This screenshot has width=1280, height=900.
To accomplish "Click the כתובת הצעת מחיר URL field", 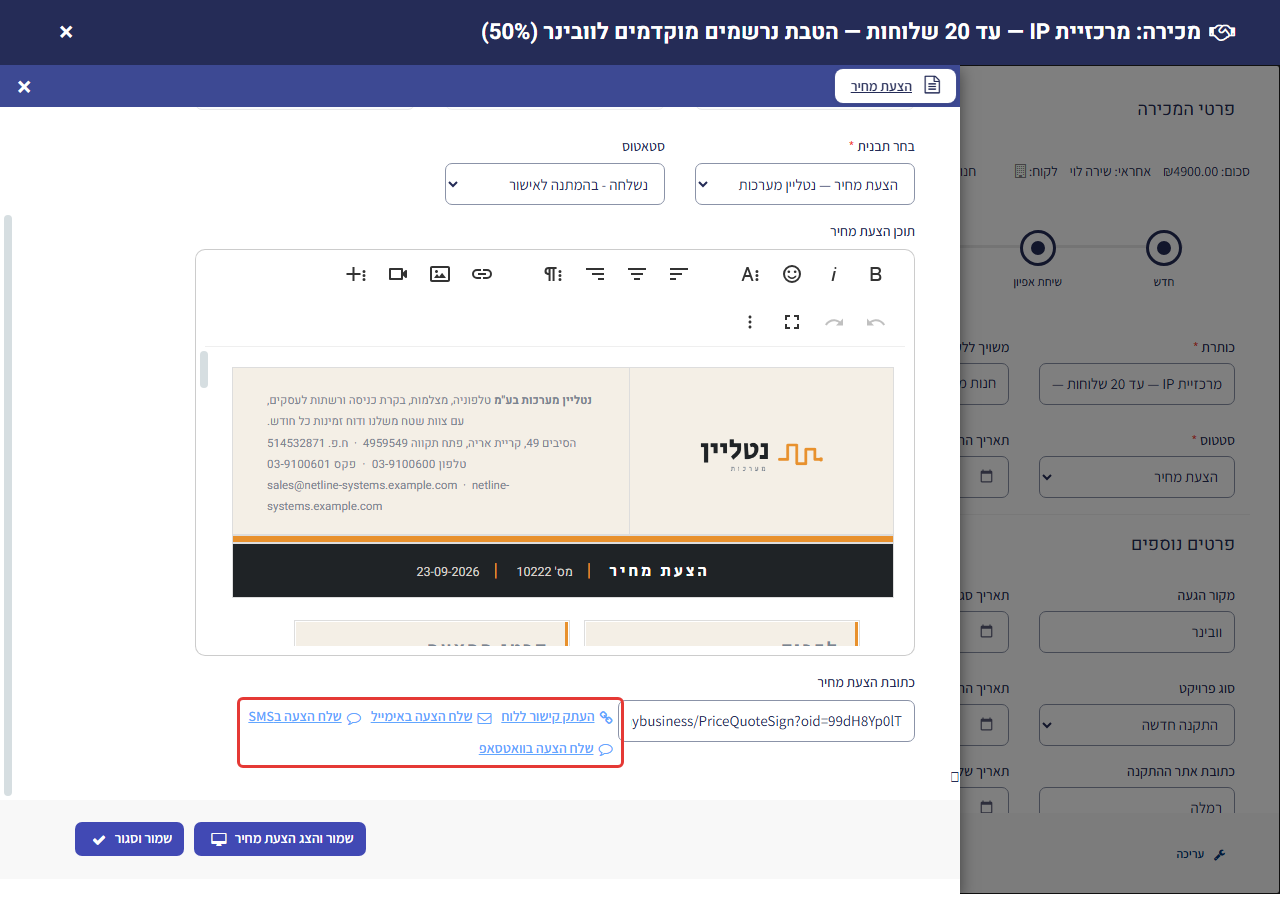I will click(767, 720).
